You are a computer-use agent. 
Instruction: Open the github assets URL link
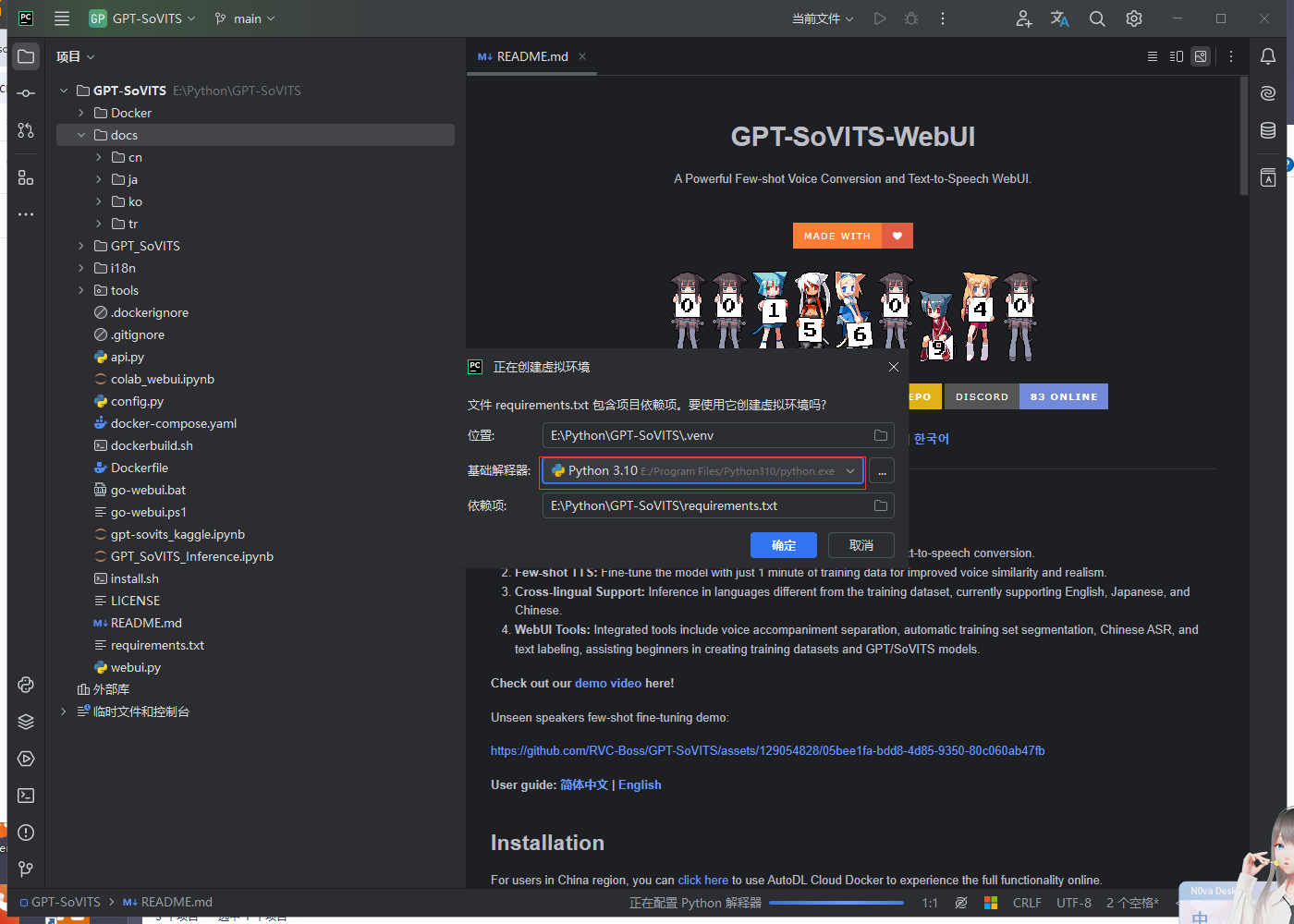(x=768, y=750)
